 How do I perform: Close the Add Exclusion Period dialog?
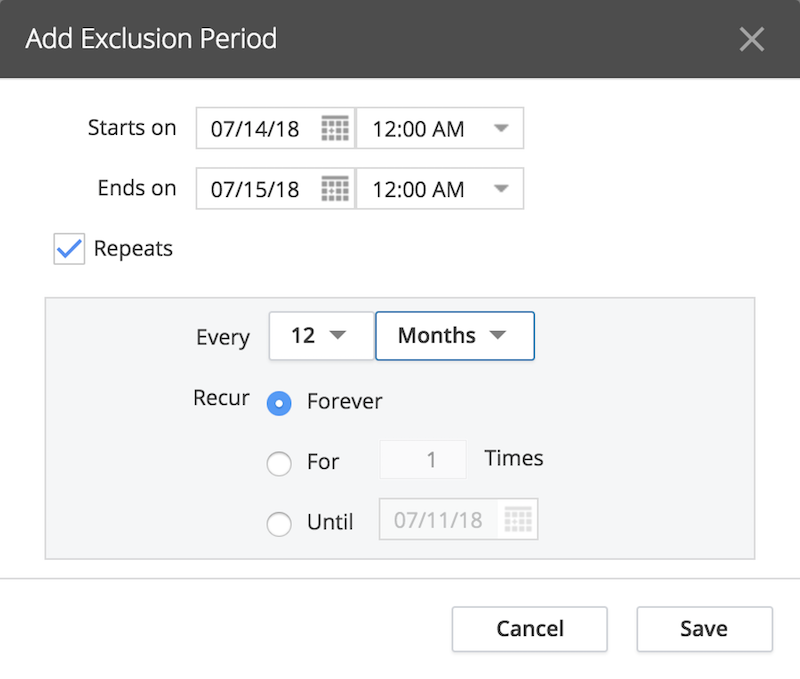(x=752, y=39)
